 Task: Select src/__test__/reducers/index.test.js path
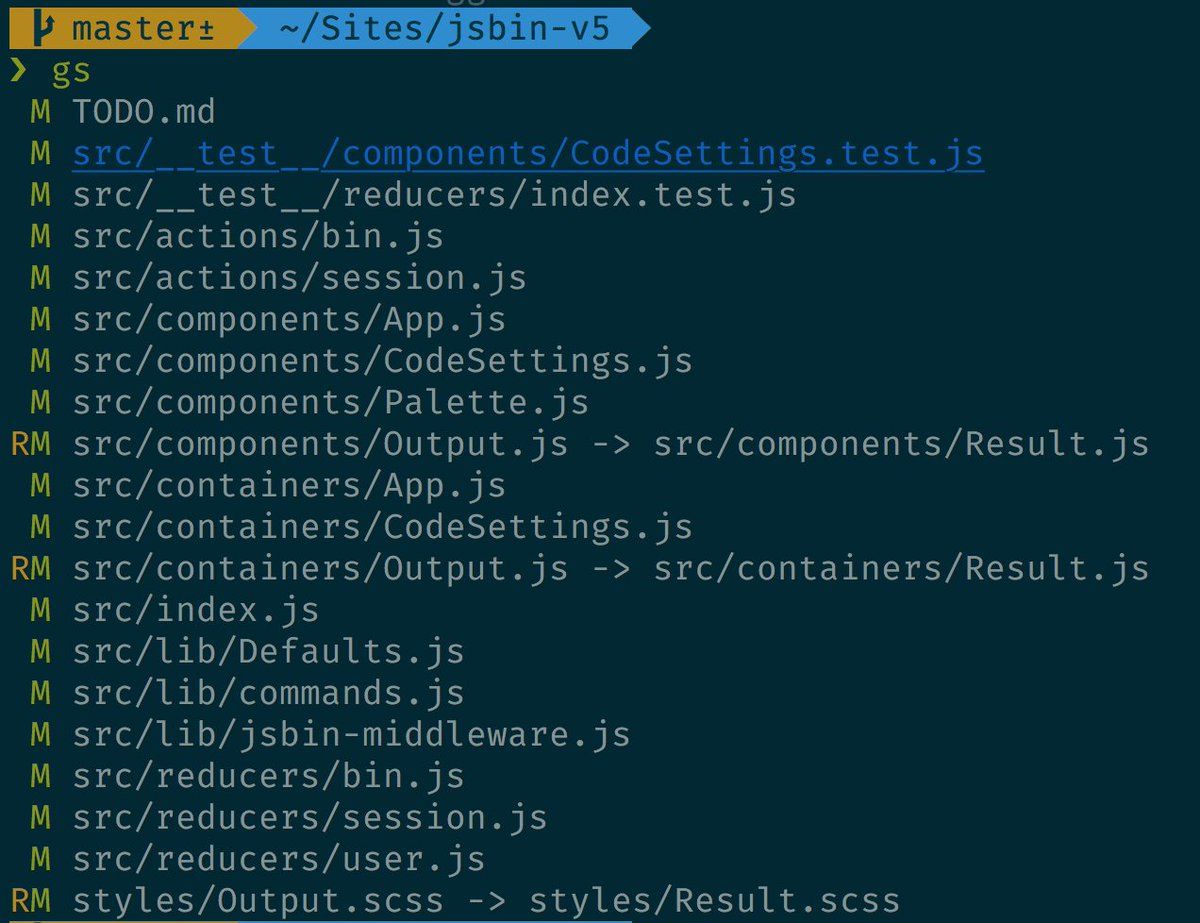point(434,194)
